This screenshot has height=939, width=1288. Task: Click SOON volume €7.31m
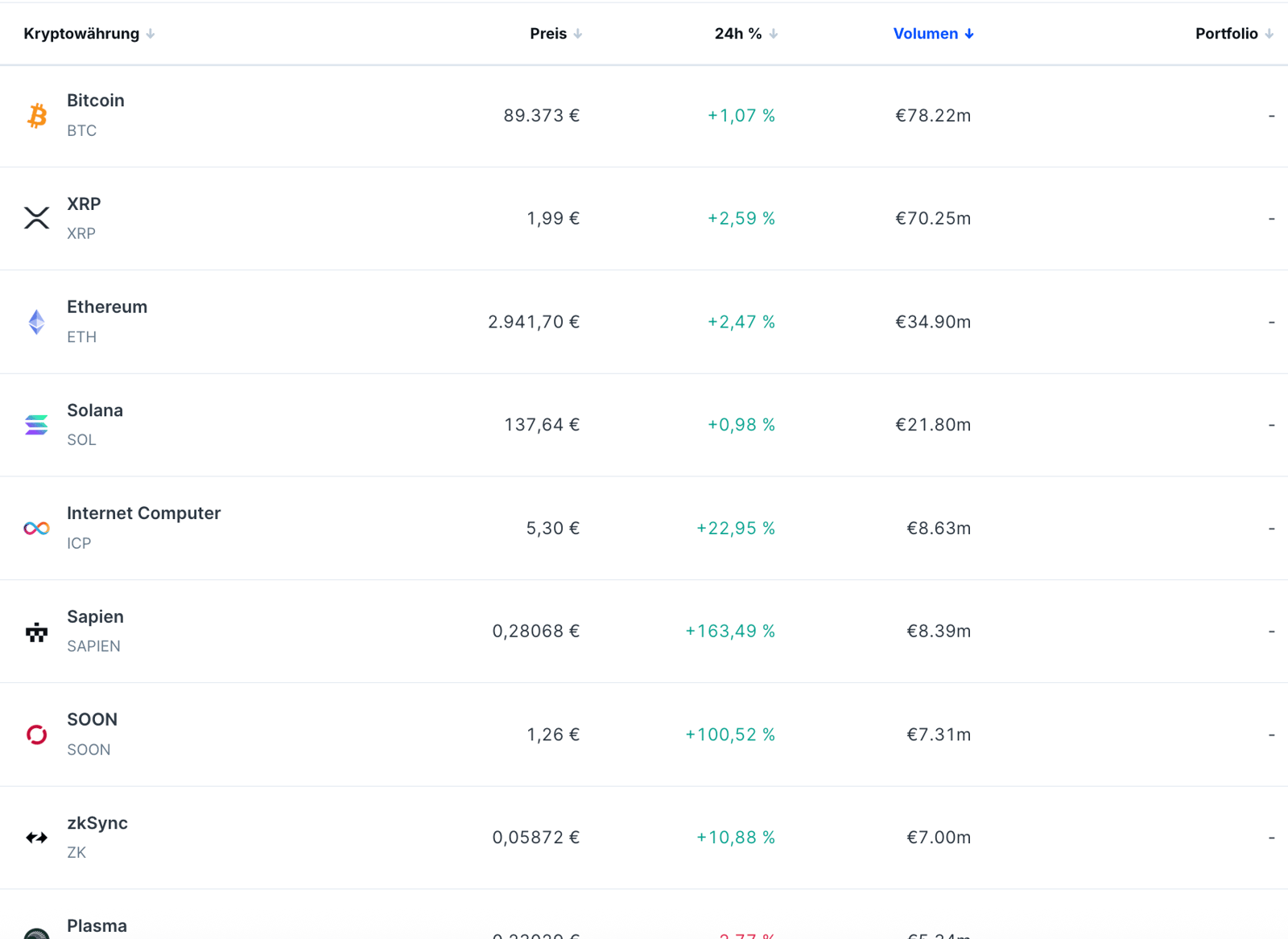[939, 735]
